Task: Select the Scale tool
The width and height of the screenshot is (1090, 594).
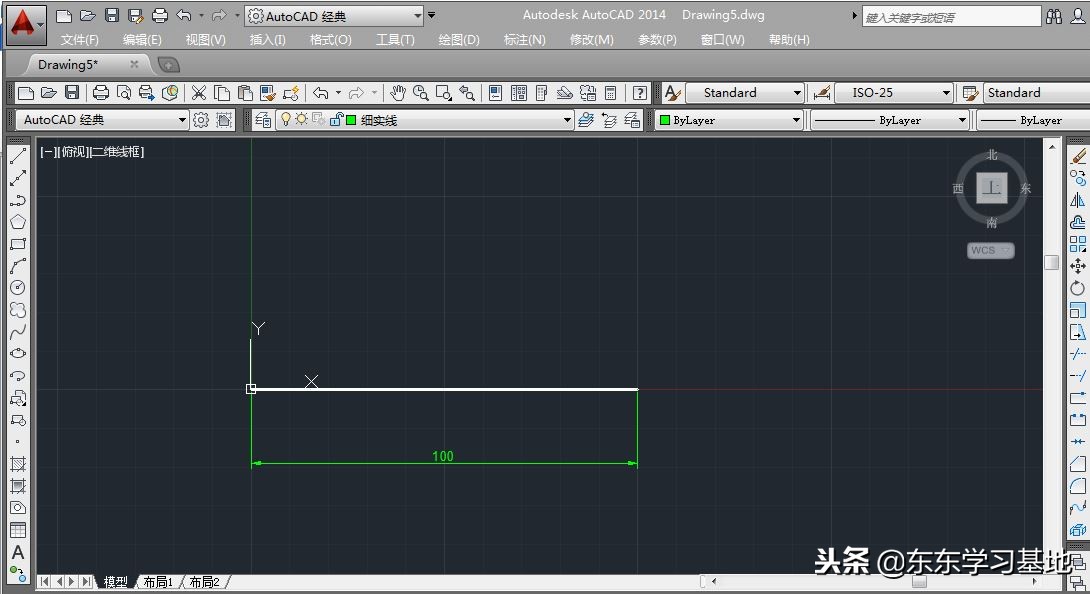Action: tap(1078, 310)
